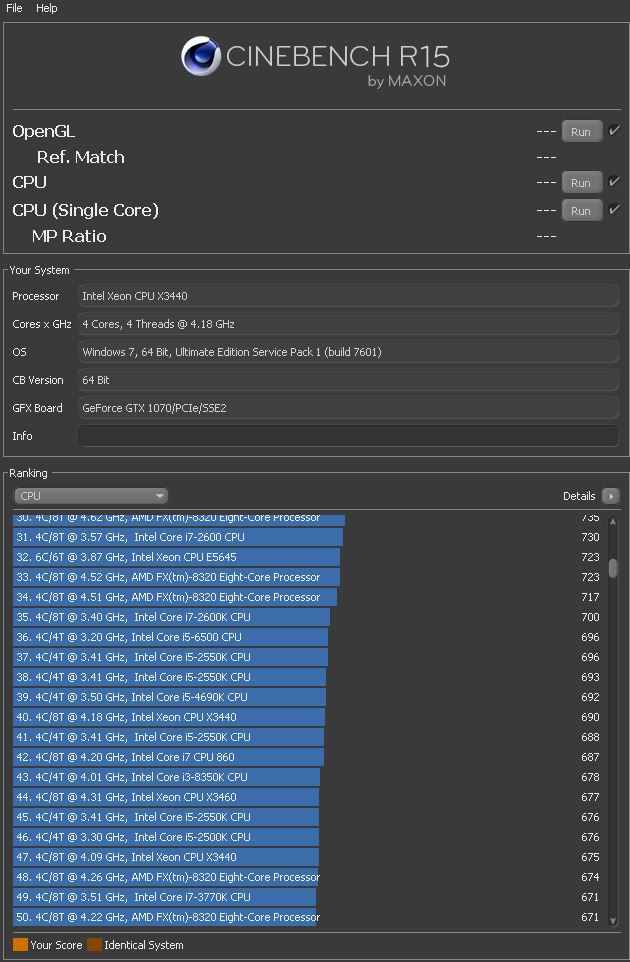This screenshot has height=962, width=630.
Task: Open the CPU ranking dropdown
Action: coord(91,496)
